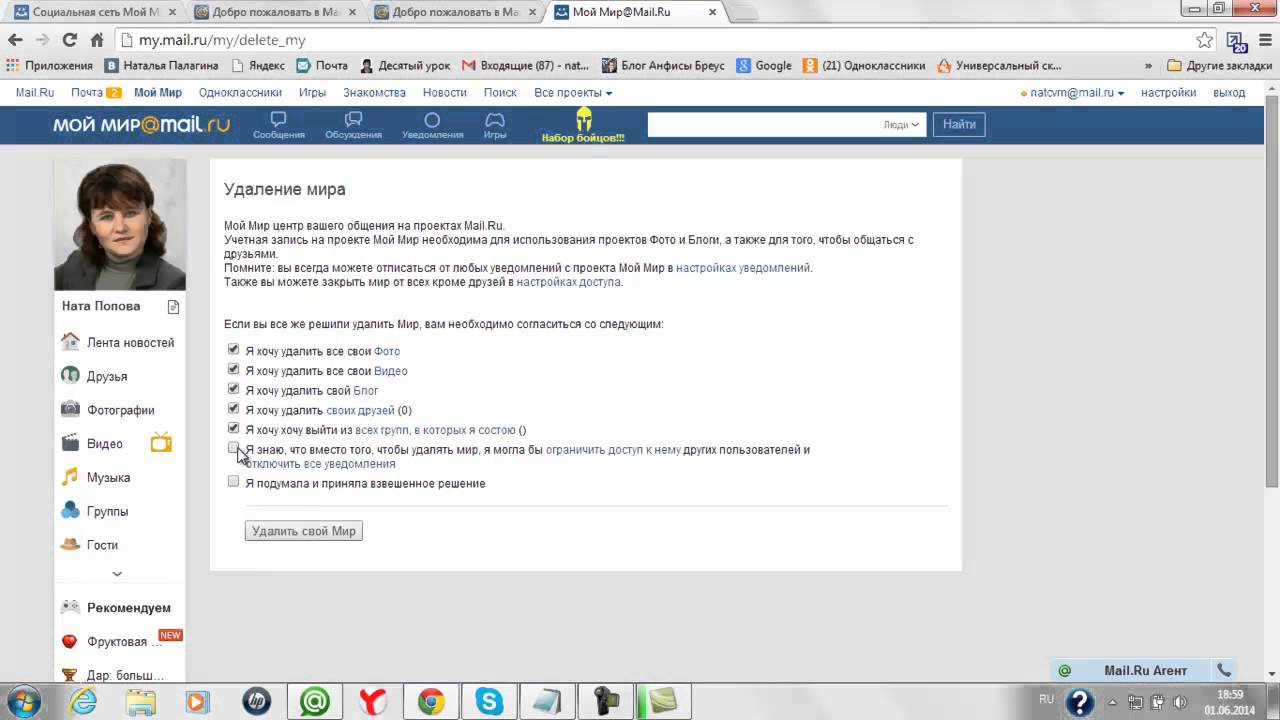Click the document icon beside Ната Попова
The image size is (1280, 720).
click(173, 307)
